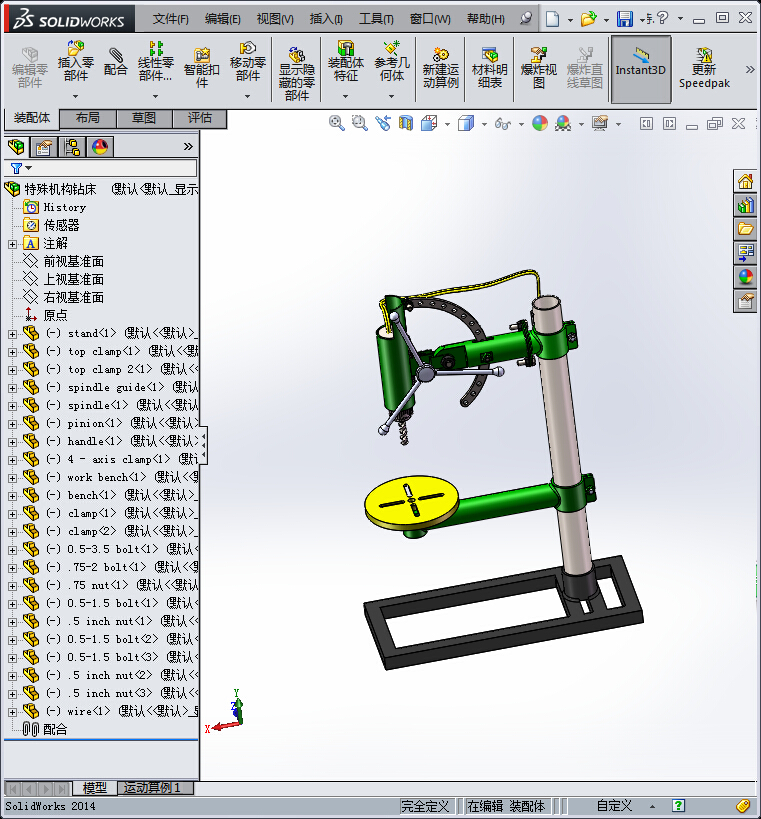
Task: Click Appearances sphere in task pane
Action: pyautogui.click(x=745, y=276)
